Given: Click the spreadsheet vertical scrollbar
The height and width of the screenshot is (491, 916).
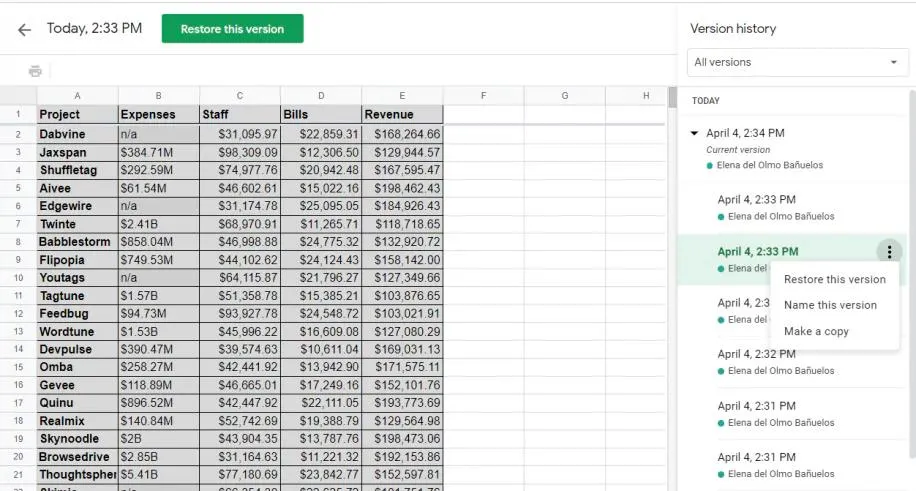Looking at the screenshot, I should pos(672,98).
